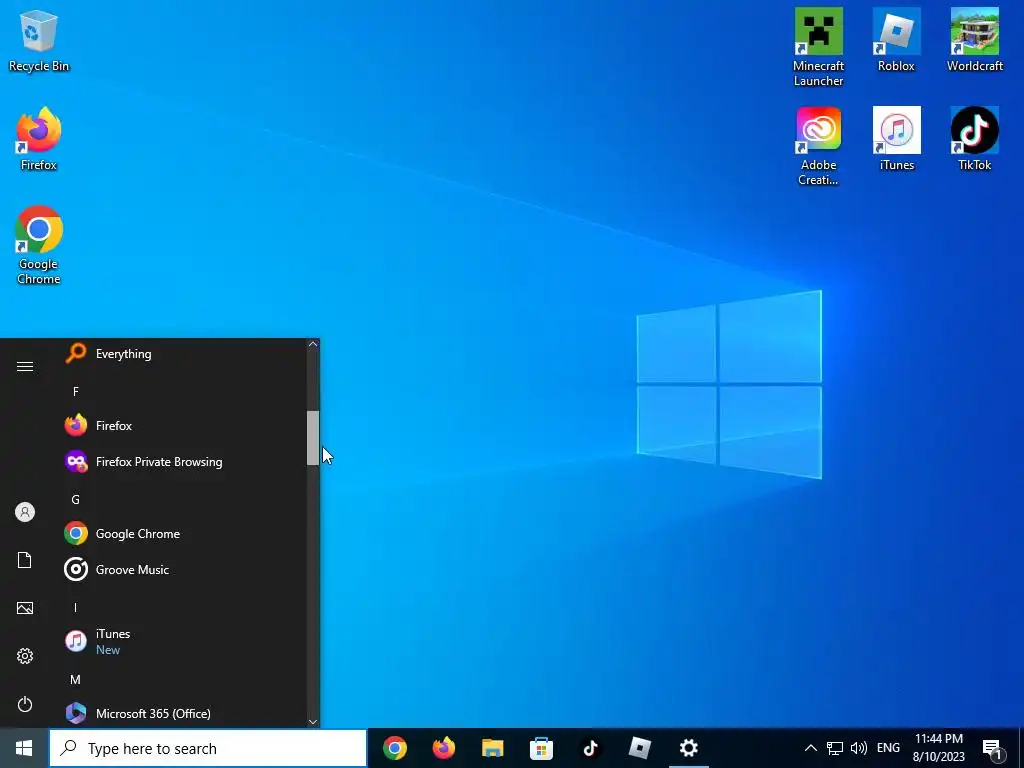The height and width of the screenshot is (768, 1024).
Task: Open Documents from the Start sidebar
Action: [x=25, y=560]
